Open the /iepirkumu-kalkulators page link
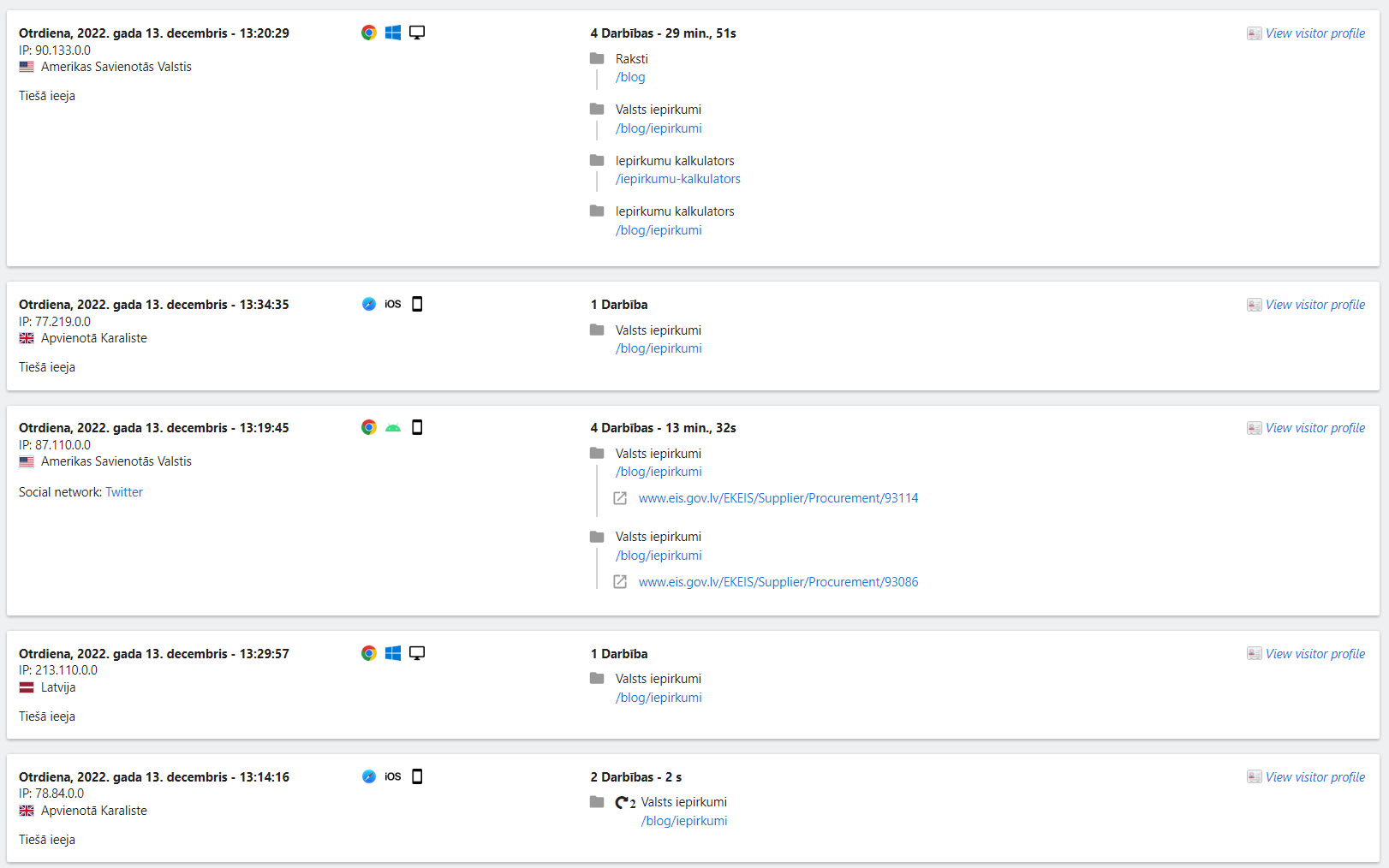The image size is (1389, 868). (677, 179)
